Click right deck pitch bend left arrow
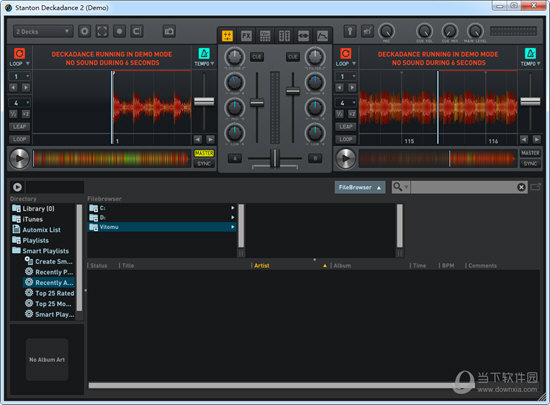The height and width of the screenshot is (405, 550). click(x=524, y=140)
